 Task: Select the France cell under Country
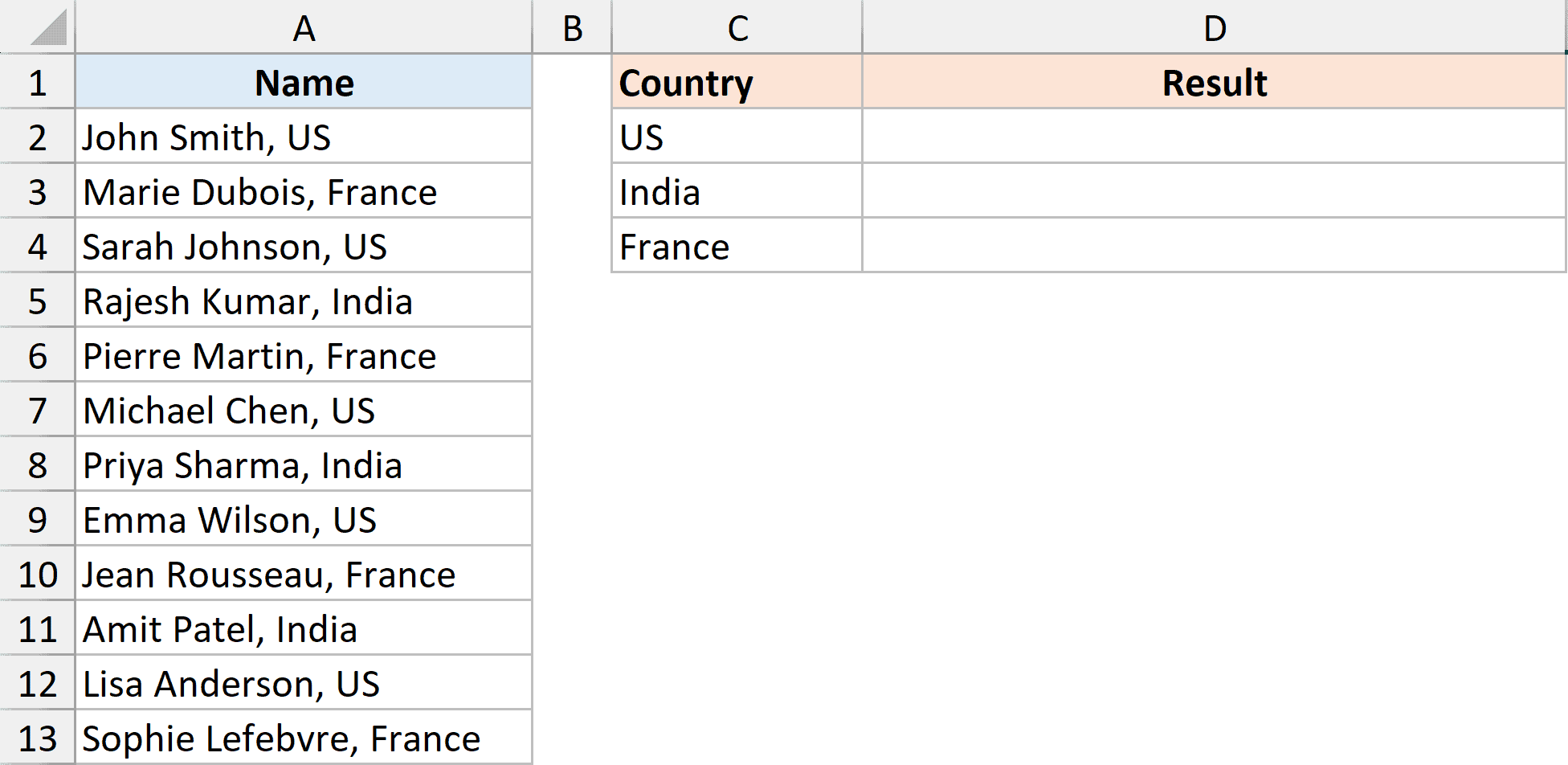tap(736, 246)
